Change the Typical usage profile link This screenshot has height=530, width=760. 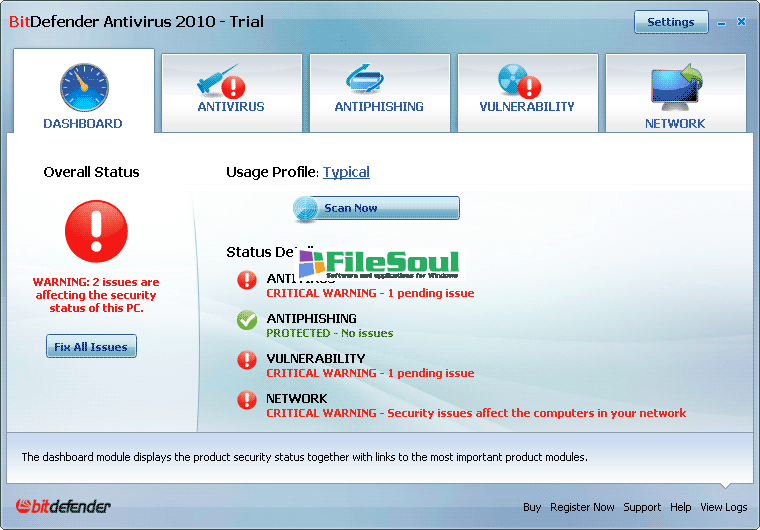coord(346,172)
